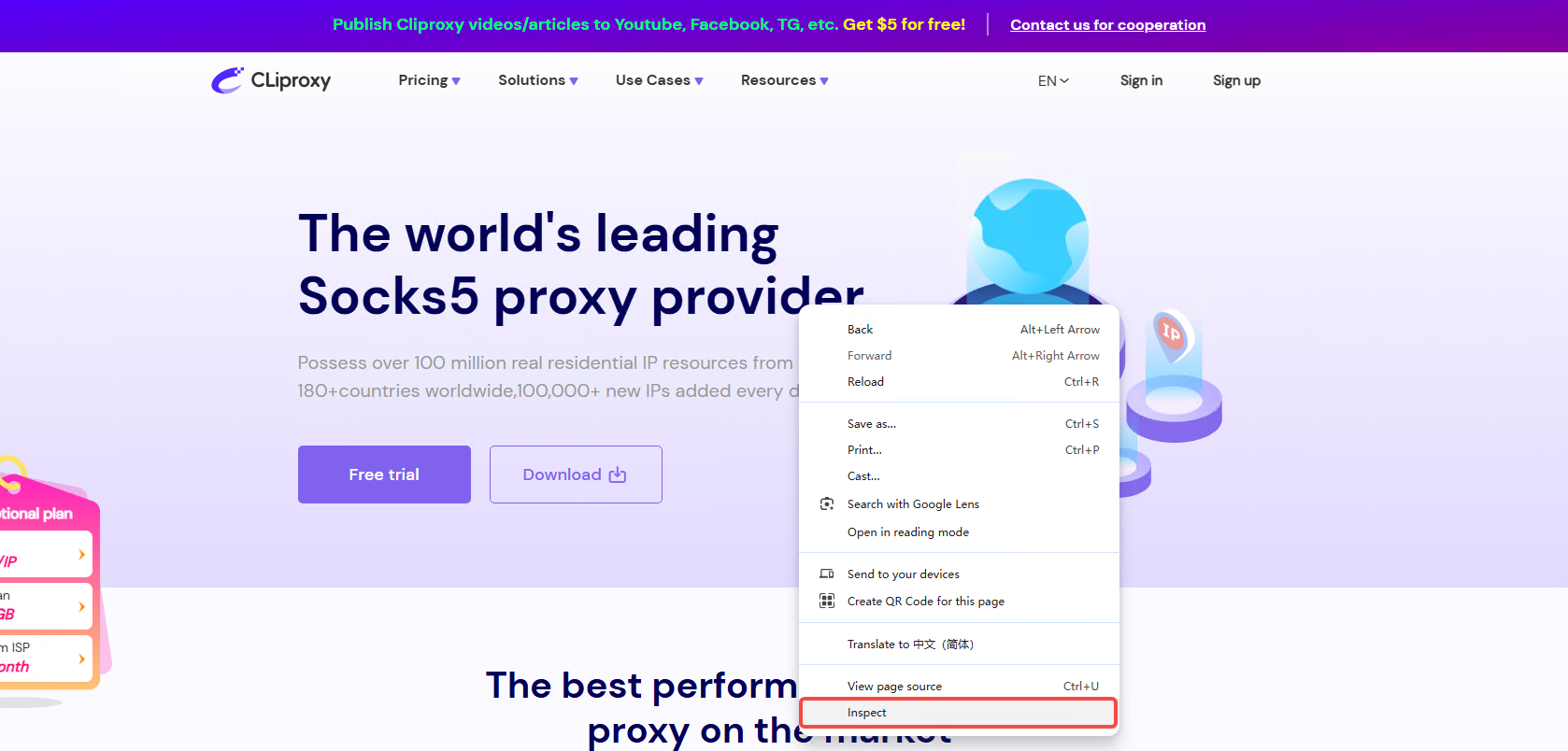The image size is (1568, 751).
Task: Choose Inspect from the context menu
Action: (x=959, y=713)
